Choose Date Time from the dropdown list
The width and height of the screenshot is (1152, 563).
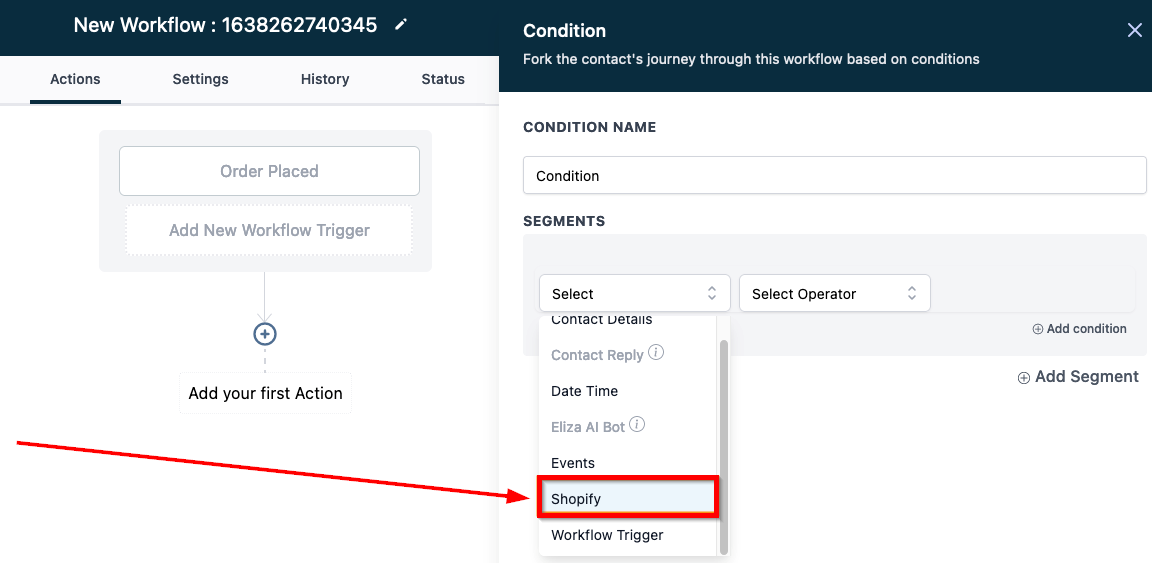tap(585, 391)
